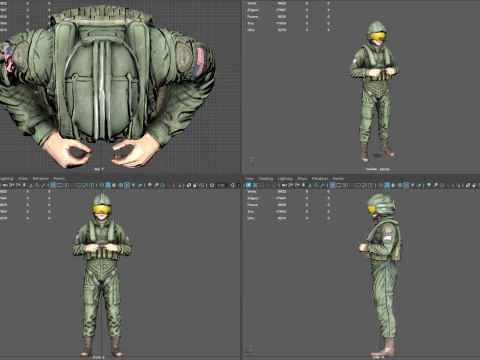Toggle film gate icon in side view toolbar
480x360 pixels.
(x=339, y=185)
